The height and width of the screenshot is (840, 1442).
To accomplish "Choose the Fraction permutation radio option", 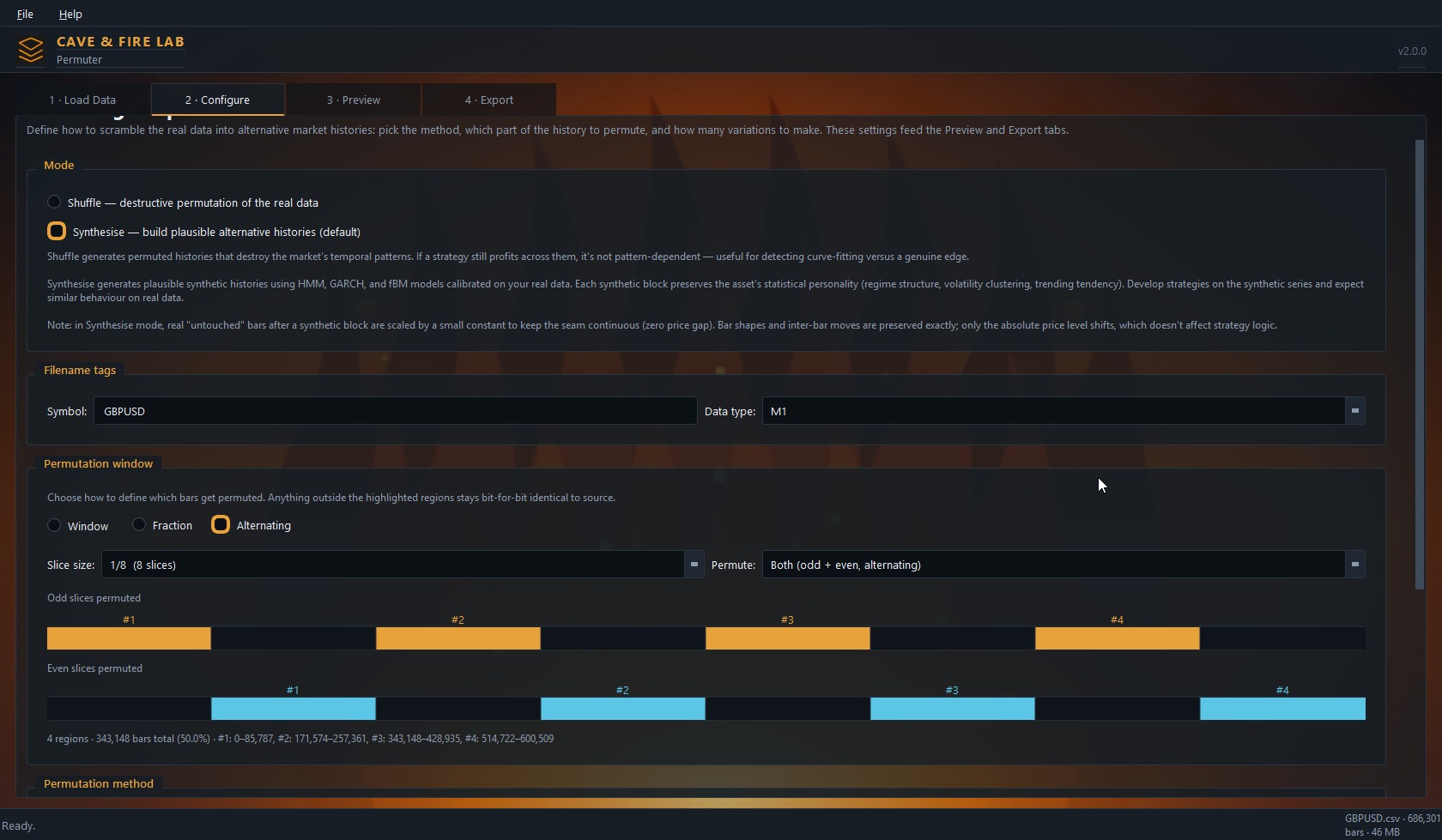I will click(139, 525).
